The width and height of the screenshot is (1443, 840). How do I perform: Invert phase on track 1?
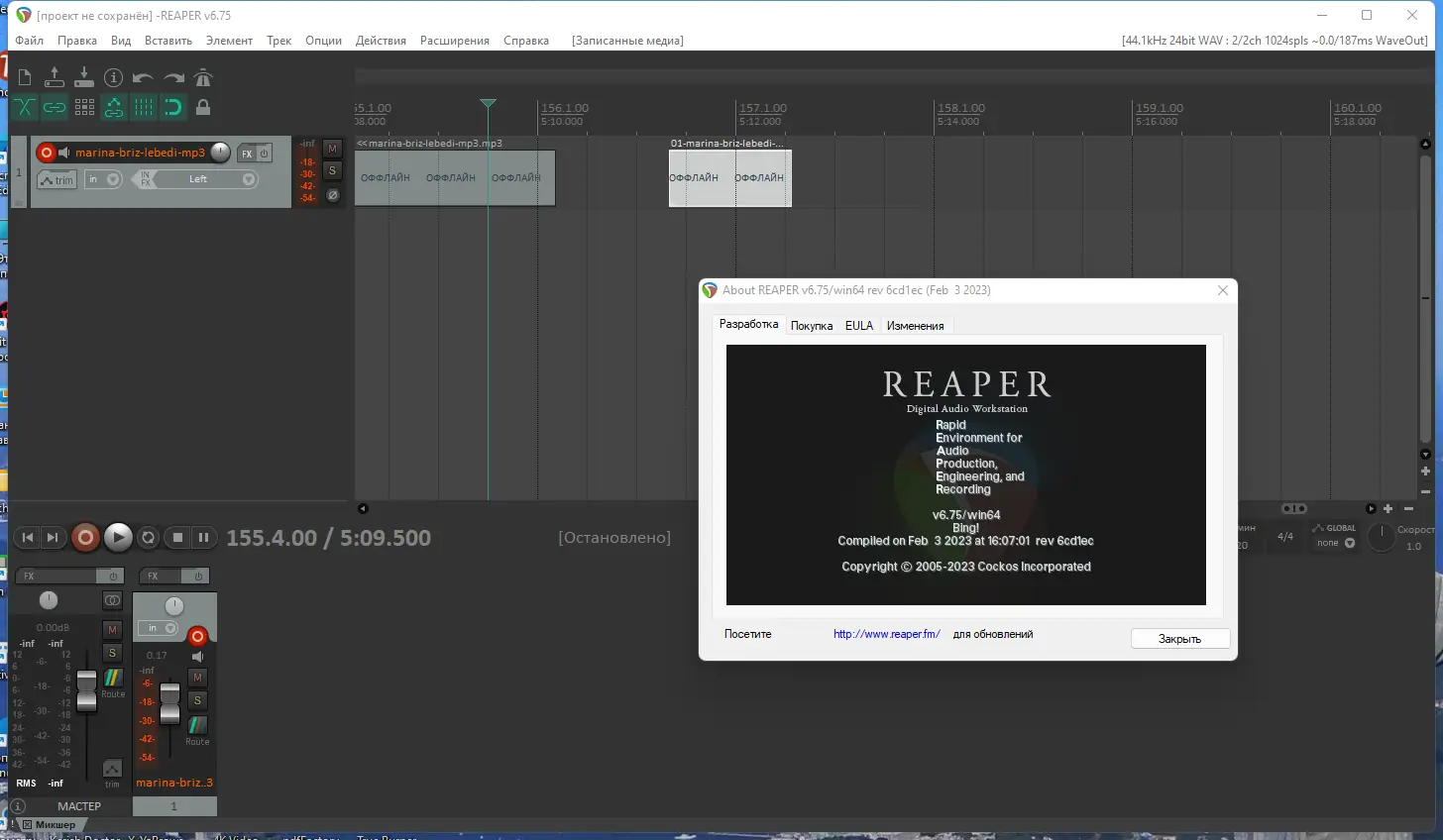[333, 195]
